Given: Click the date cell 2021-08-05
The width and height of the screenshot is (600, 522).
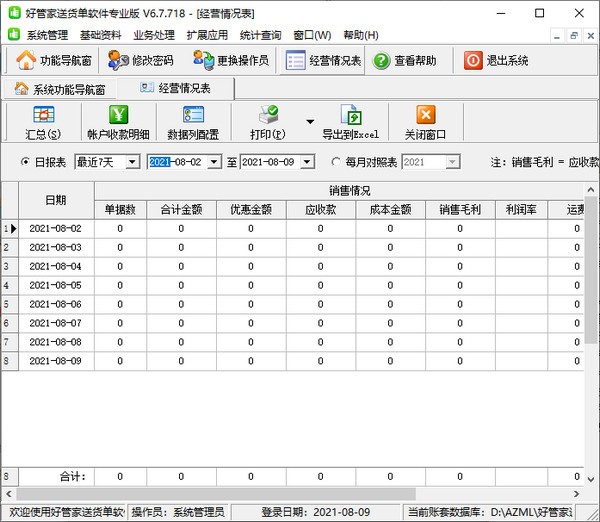Looking at the screenshot, I should 56,285.
